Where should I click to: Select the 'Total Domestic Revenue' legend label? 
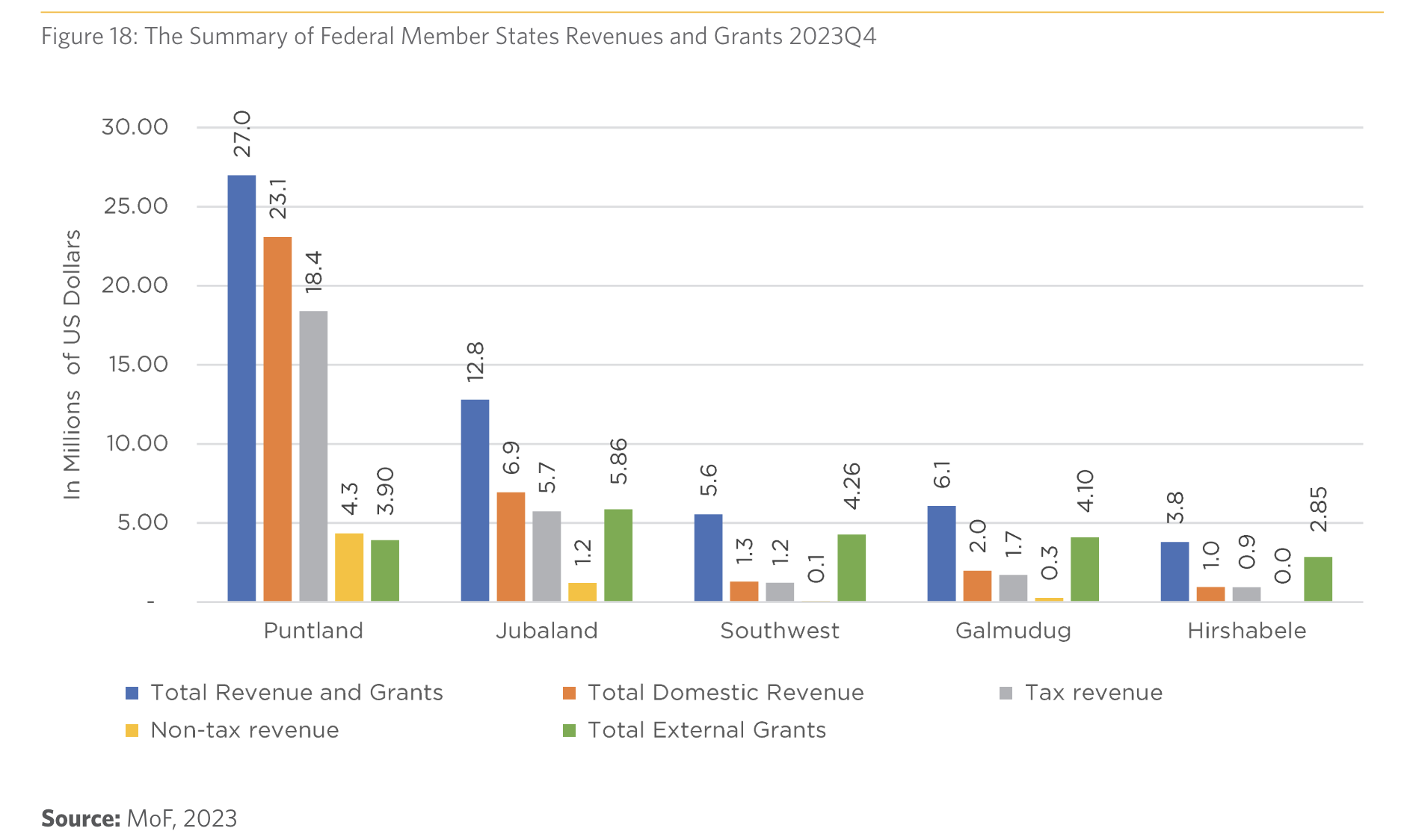tap(726, 693)
